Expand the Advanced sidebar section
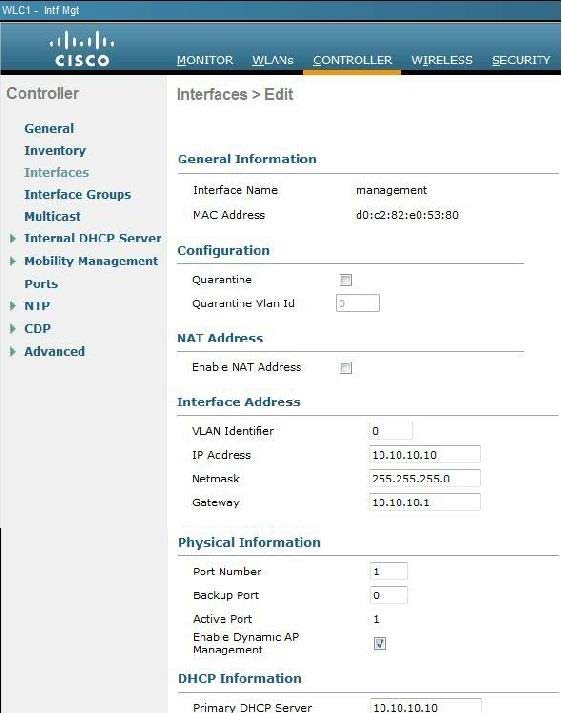 click(13, 351)
